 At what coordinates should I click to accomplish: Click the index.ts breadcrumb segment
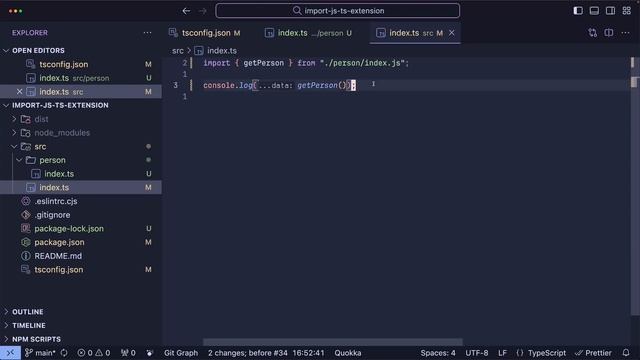pyautogui.click(x=222, y=51)
